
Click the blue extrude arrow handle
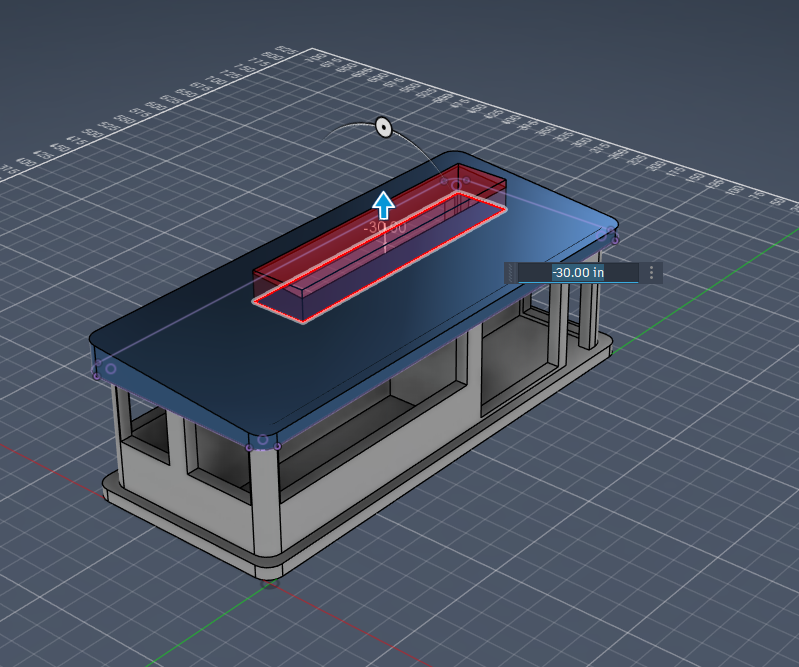(x=384, y=206)
